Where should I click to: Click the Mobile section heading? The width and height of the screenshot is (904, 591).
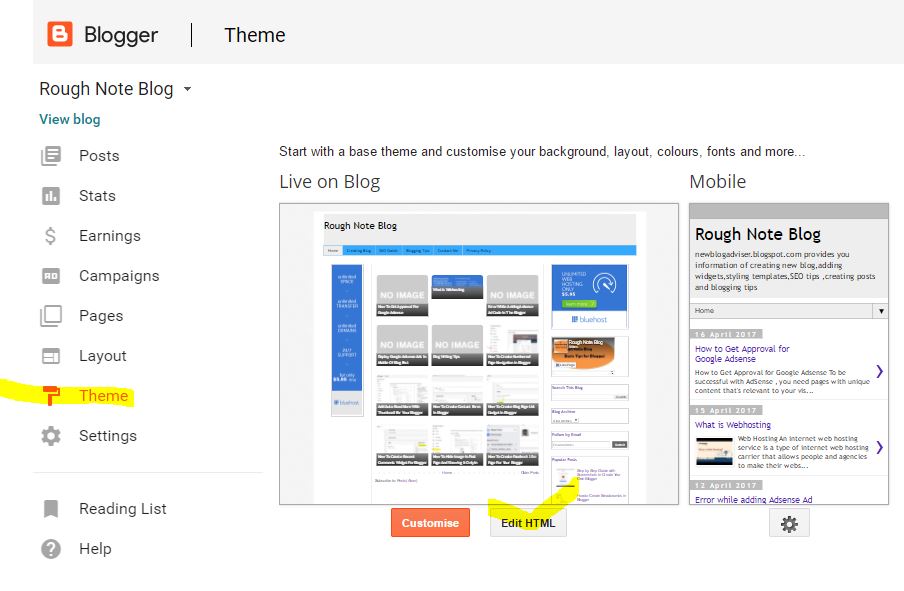718,182
